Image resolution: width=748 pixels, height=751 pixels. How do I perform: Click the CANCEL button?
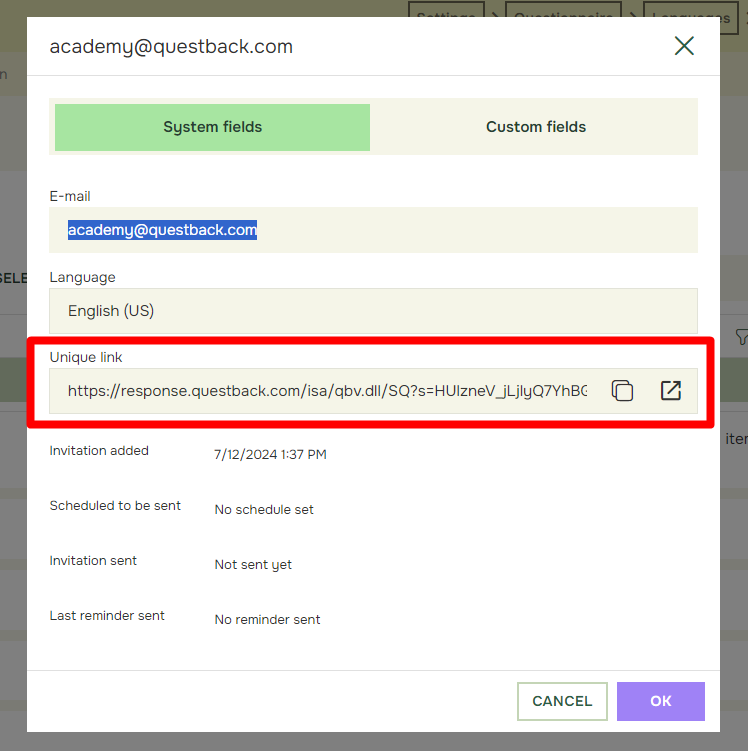point(562,701)
